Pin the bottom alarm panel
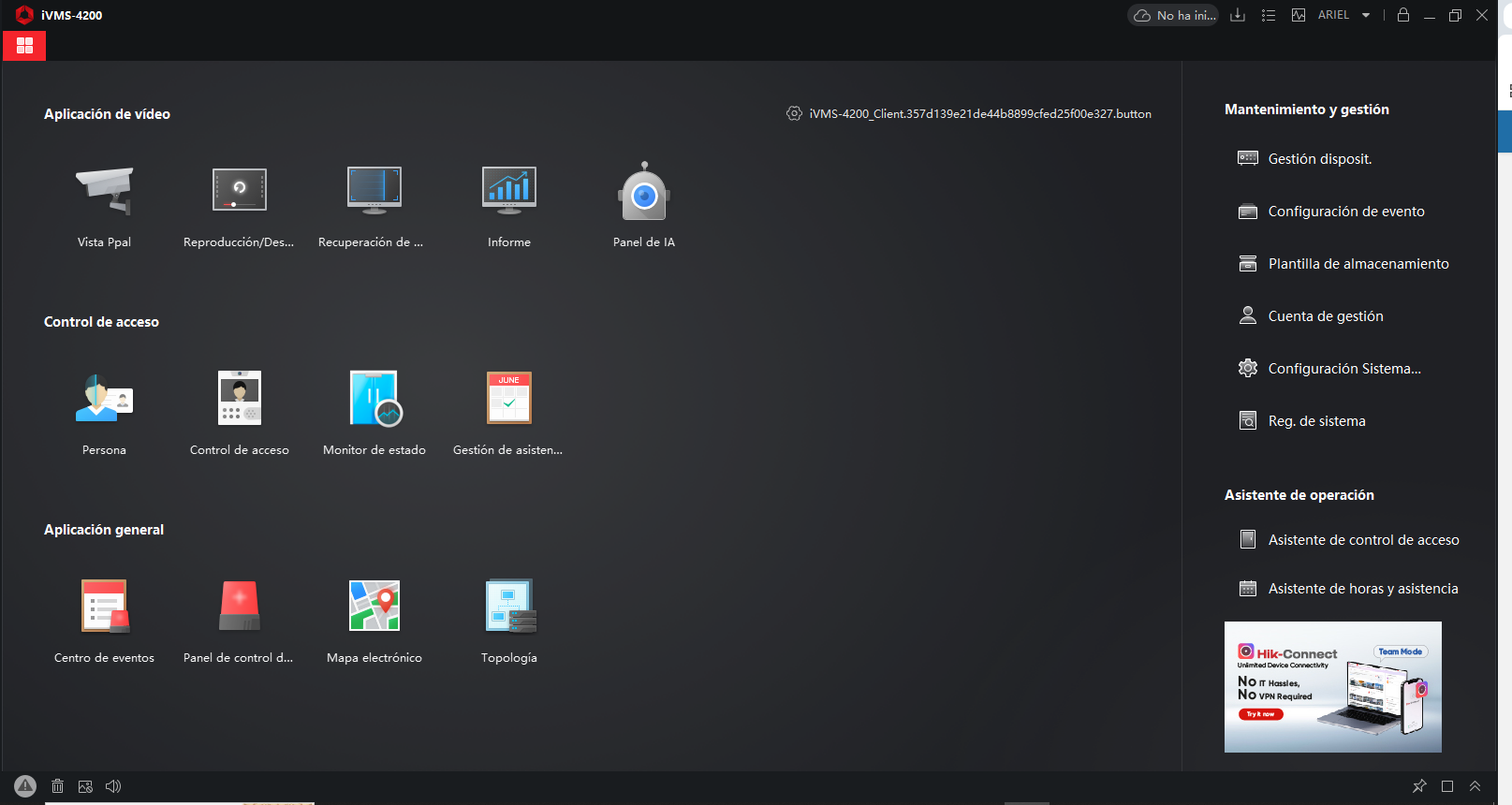1512x805 pixels. [1419, 786]
